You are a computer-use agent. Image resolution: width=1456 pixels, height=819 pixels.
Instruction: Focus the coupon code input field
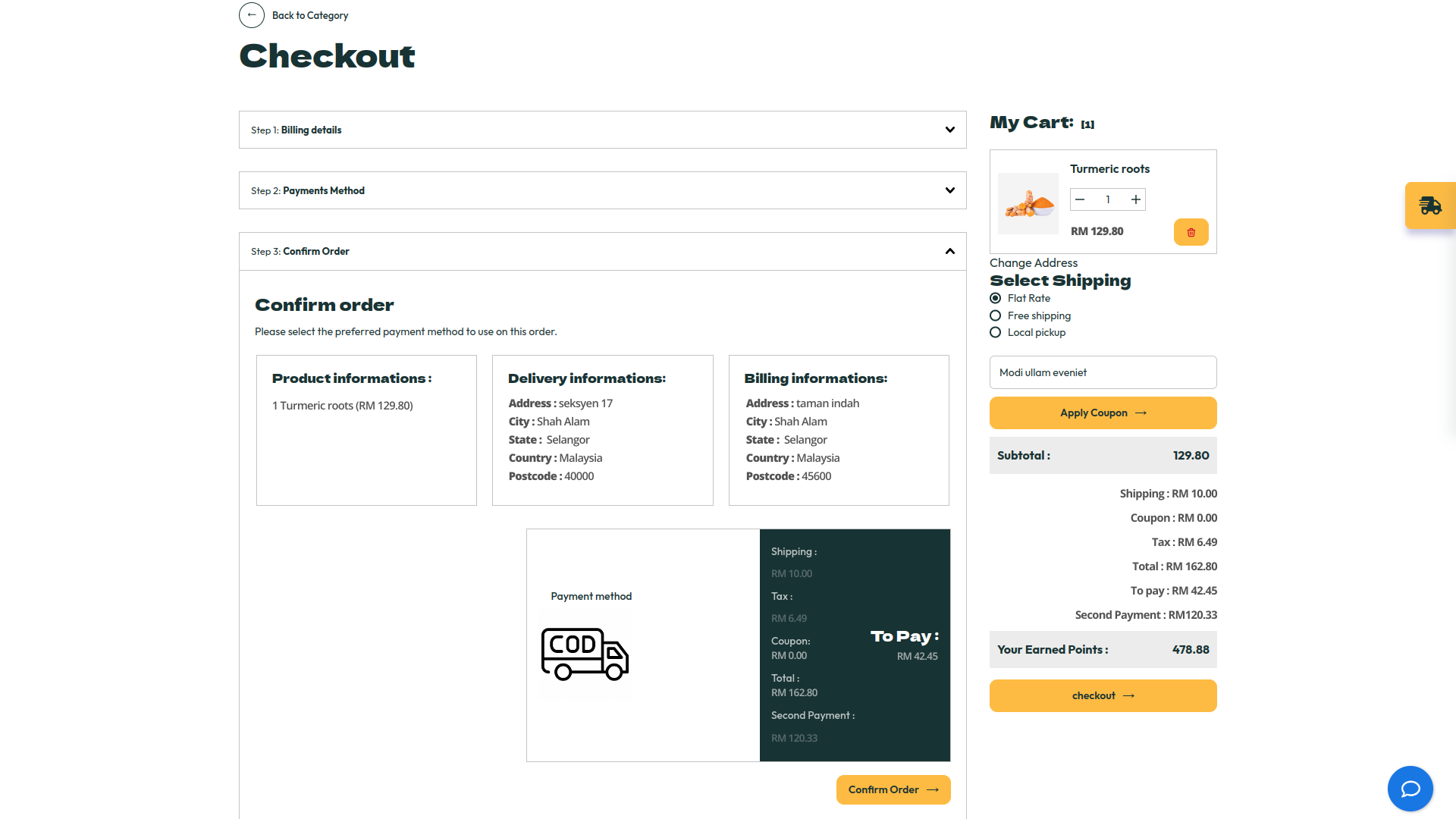point(1103,372)
